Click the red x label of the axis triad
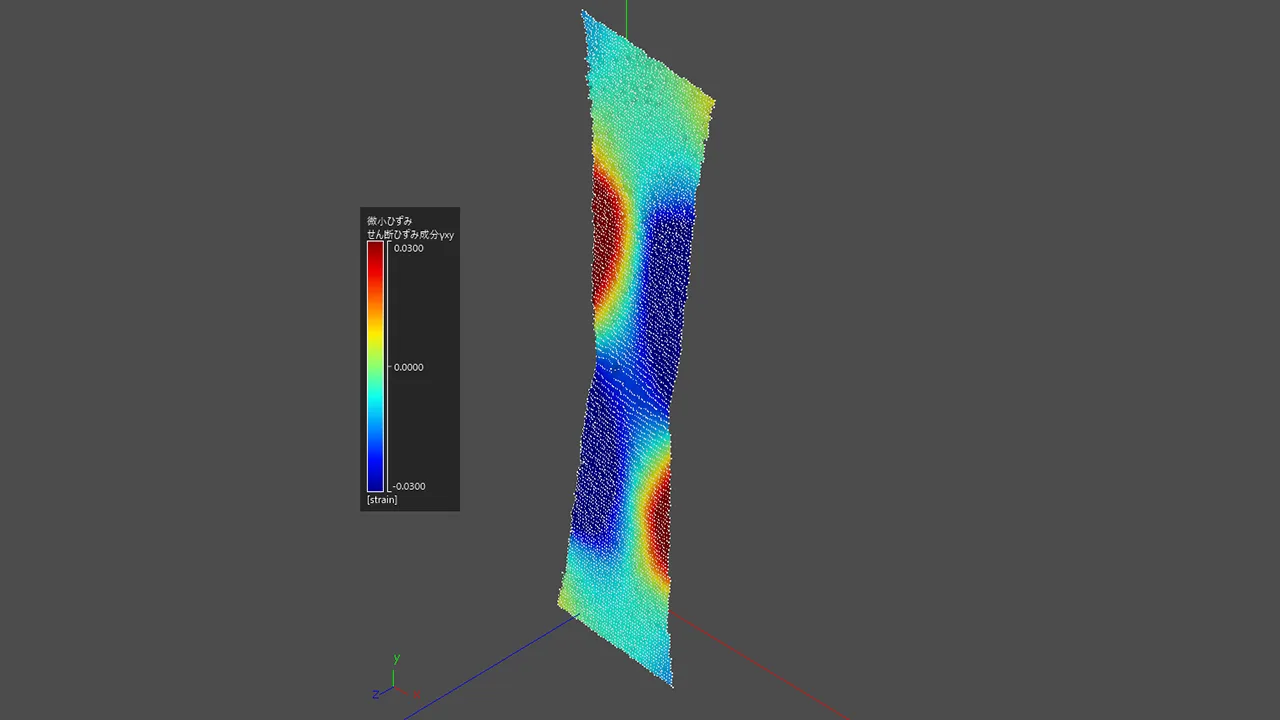The image size is (1280, 720). (x=416, y=694)
